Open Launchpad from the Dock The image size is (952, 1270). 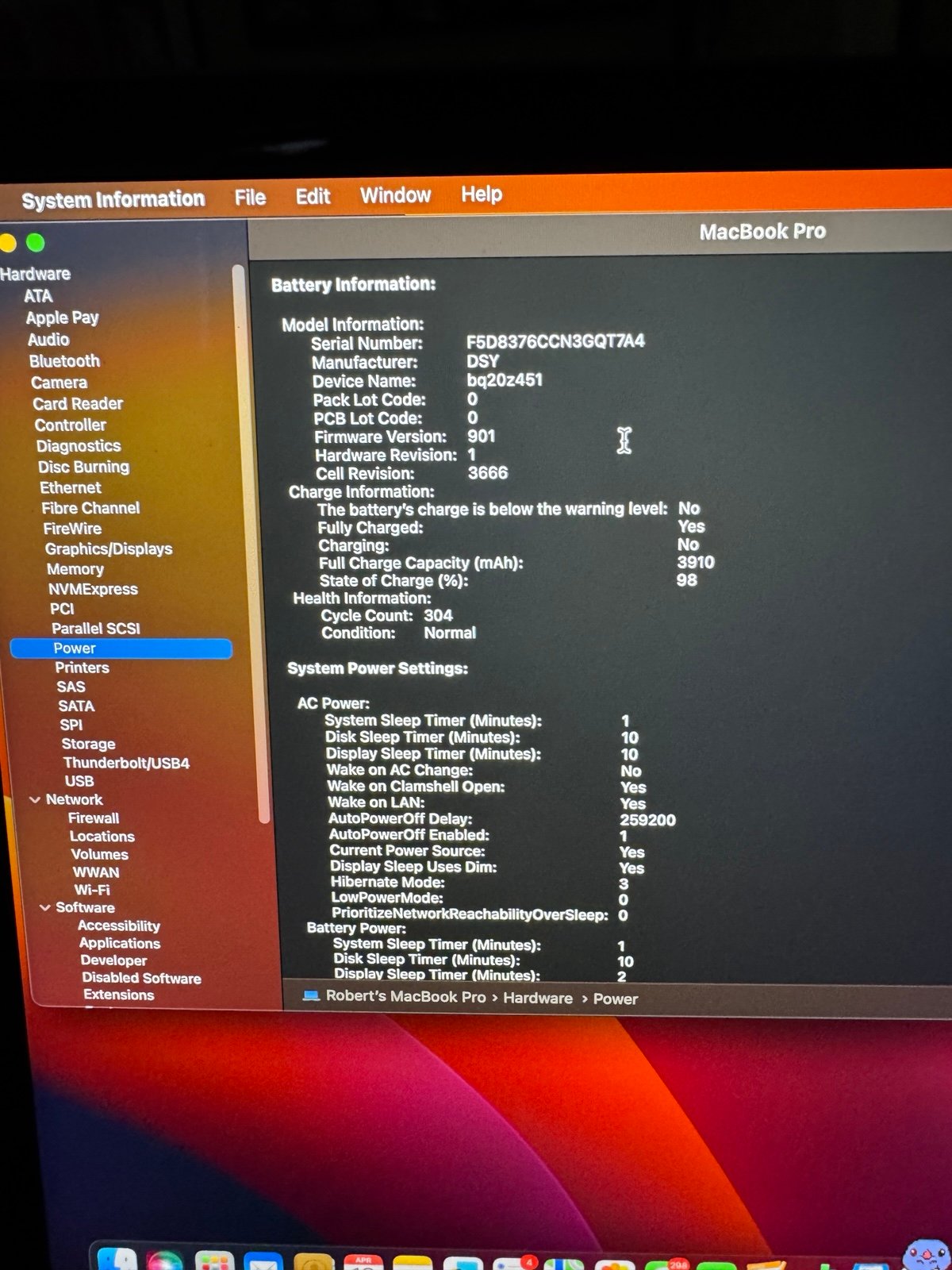(x=214, y=1260)
